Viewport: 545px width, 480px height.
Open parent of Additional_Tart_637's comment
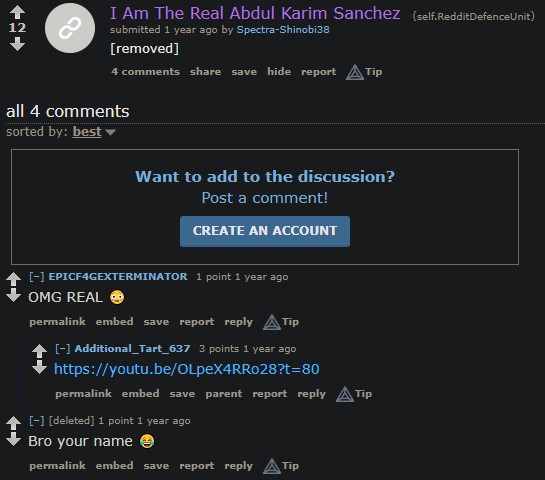click(224, 394)
